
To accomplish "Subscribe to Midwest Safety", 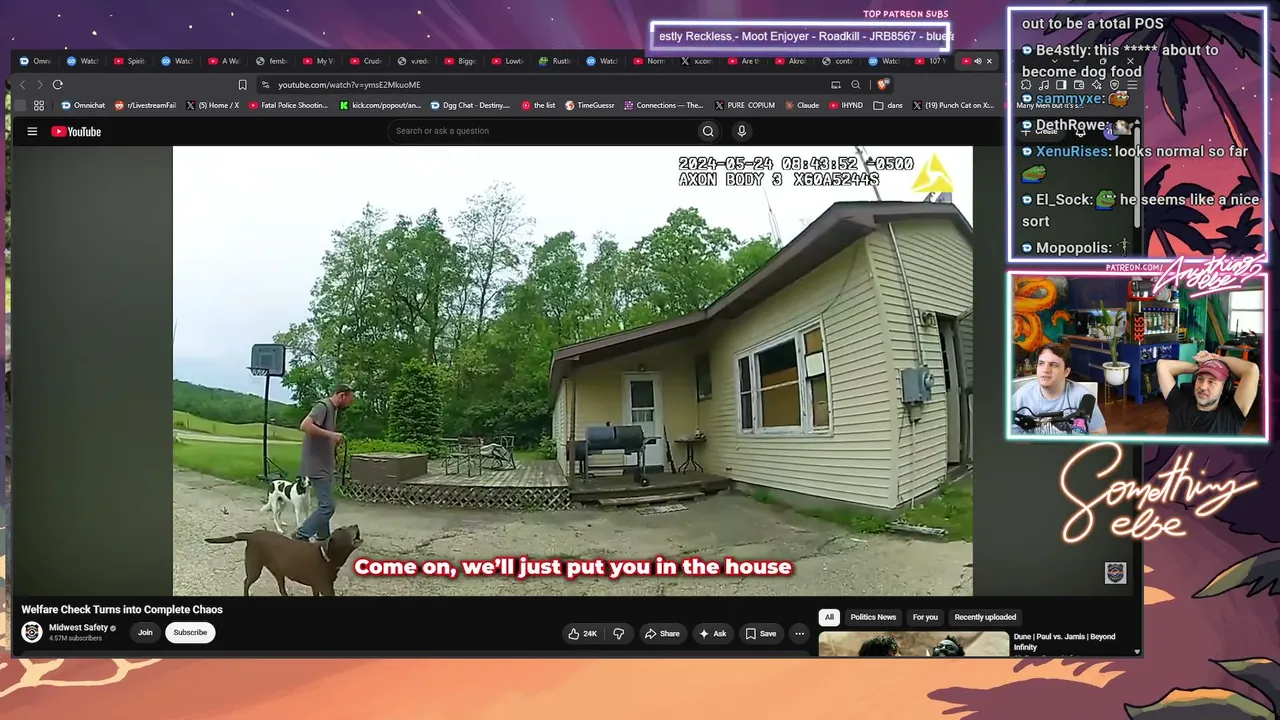I will point(190,632).
